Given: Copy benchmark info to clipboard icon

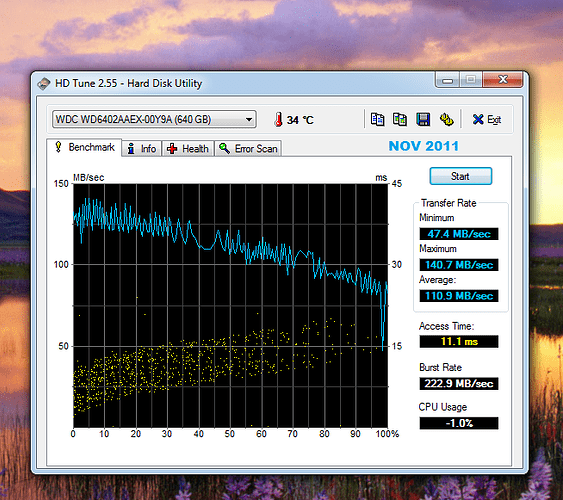Looking at the screenshot, I should (377, 120).
